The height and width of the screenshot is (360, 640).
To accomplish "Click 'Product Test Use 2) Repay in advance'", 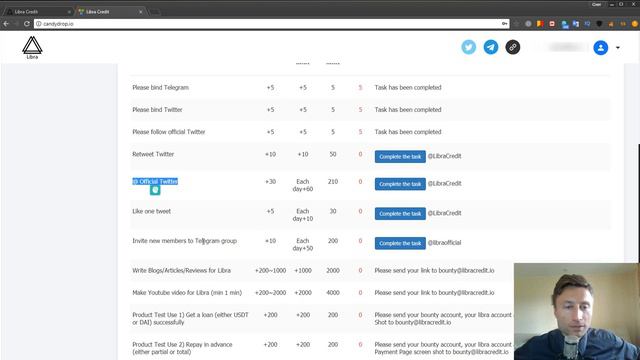I will coord(182,348).
